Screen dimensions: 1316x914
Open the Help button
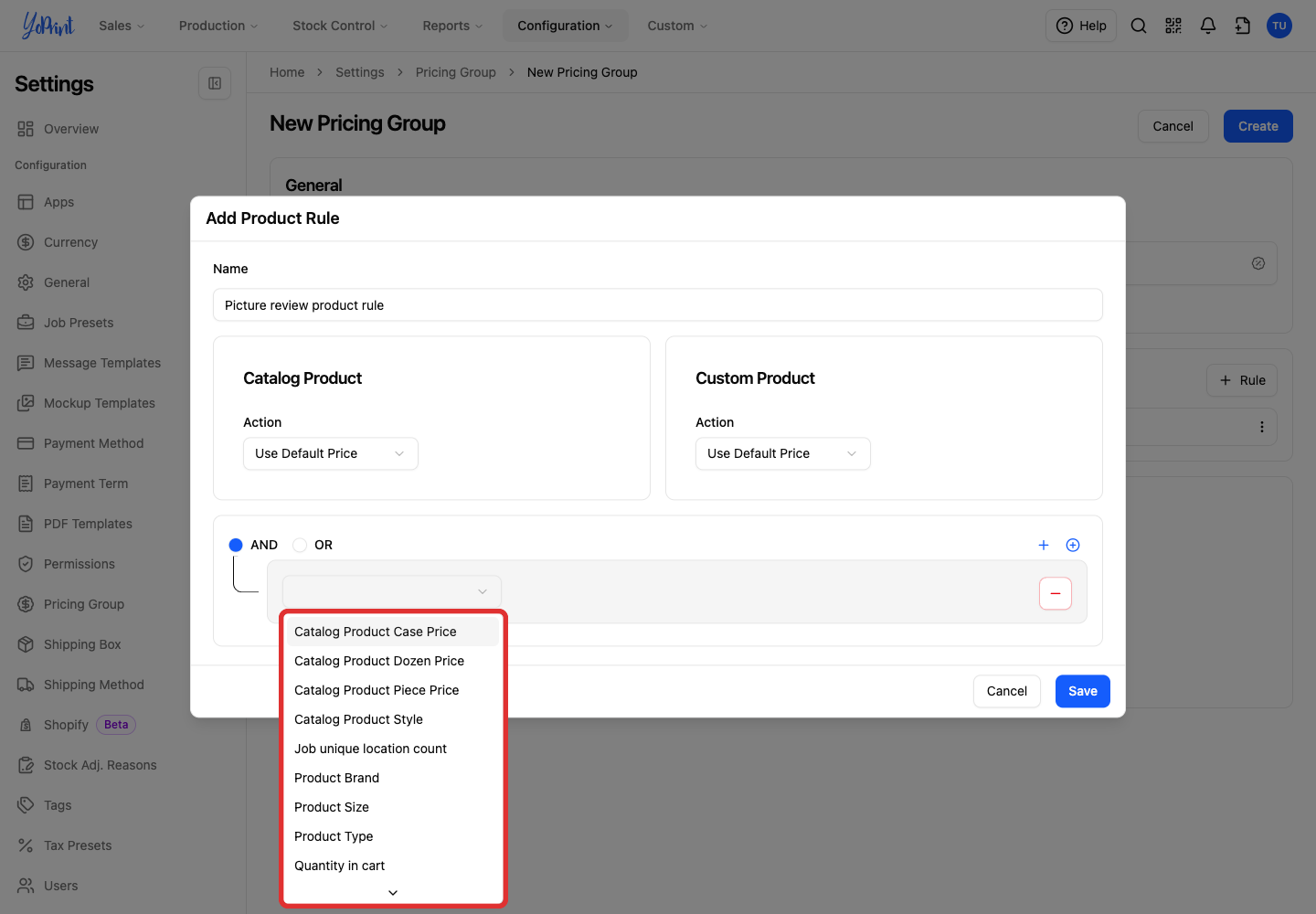click(x=1081, y=26)
